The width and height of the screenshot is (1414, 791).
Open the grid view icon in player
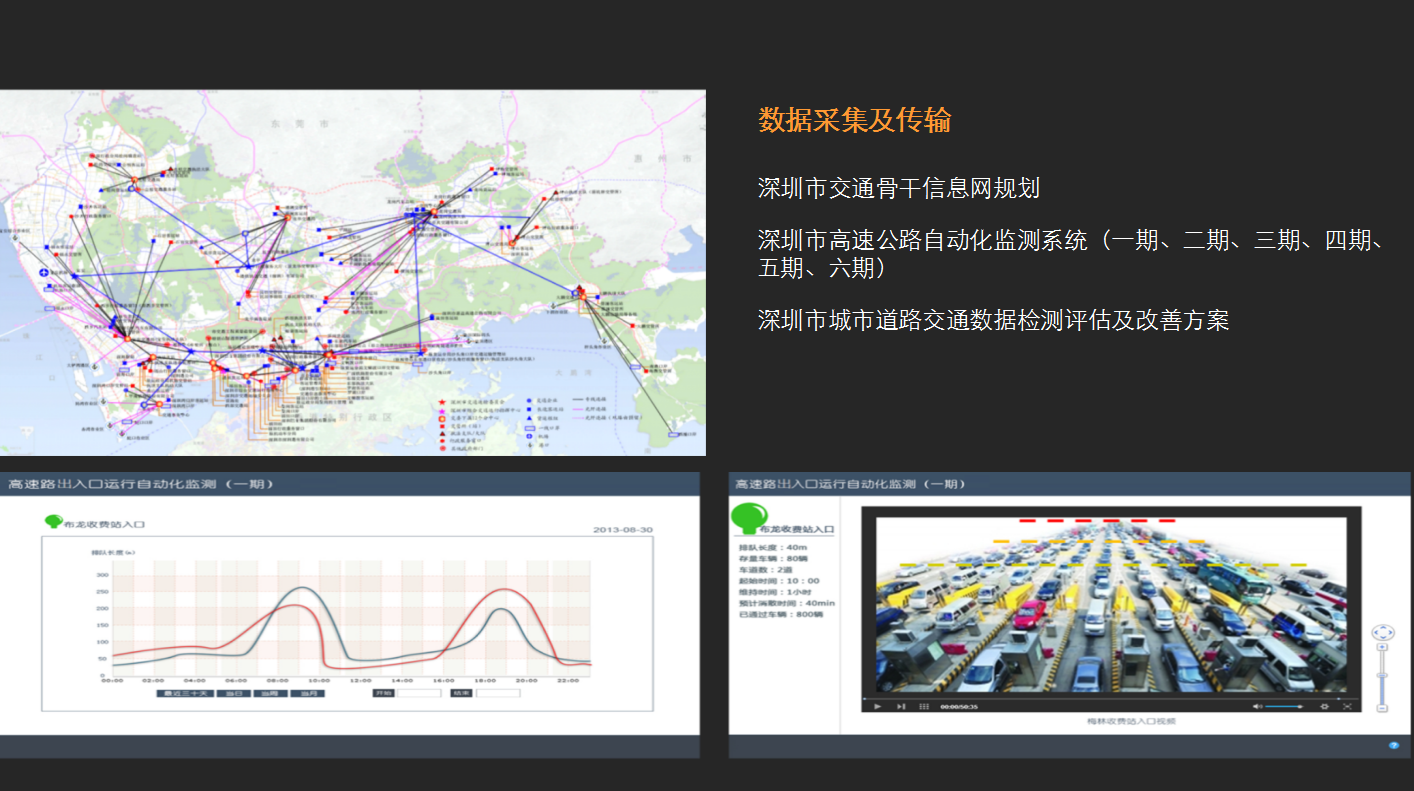pos(924,706)
